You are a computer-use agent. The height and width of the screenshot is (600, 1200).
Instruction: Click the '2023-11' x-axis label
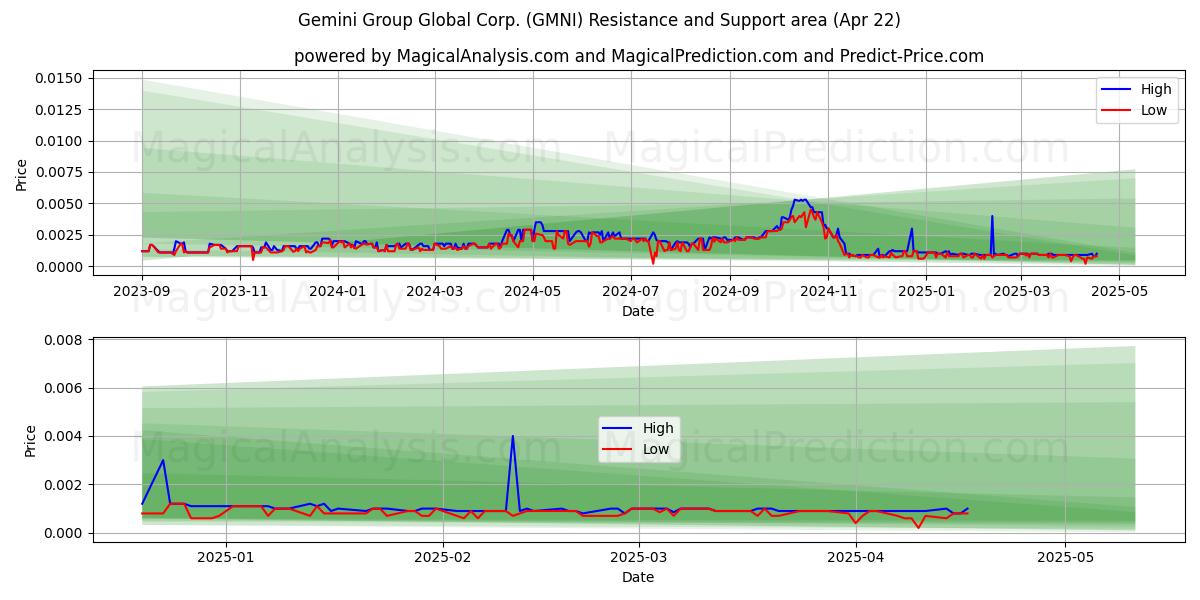point(240,291)
